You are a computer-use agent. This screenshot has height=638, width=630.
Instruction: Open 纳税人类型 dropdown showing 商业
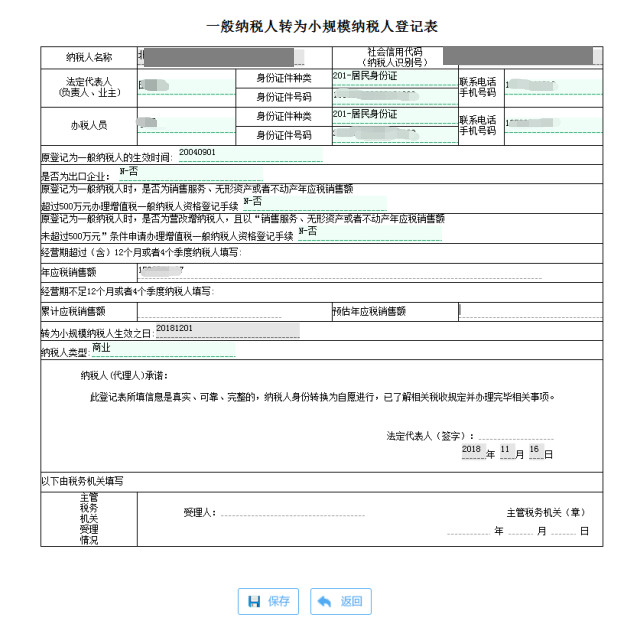click(x=162, y=349)
